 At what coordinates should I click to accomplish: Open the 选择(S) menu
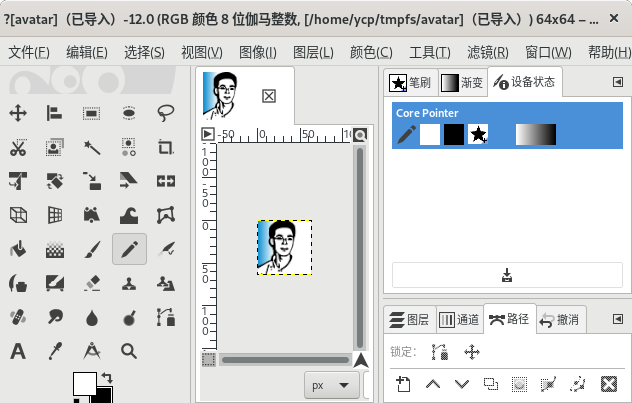(144, 52)
